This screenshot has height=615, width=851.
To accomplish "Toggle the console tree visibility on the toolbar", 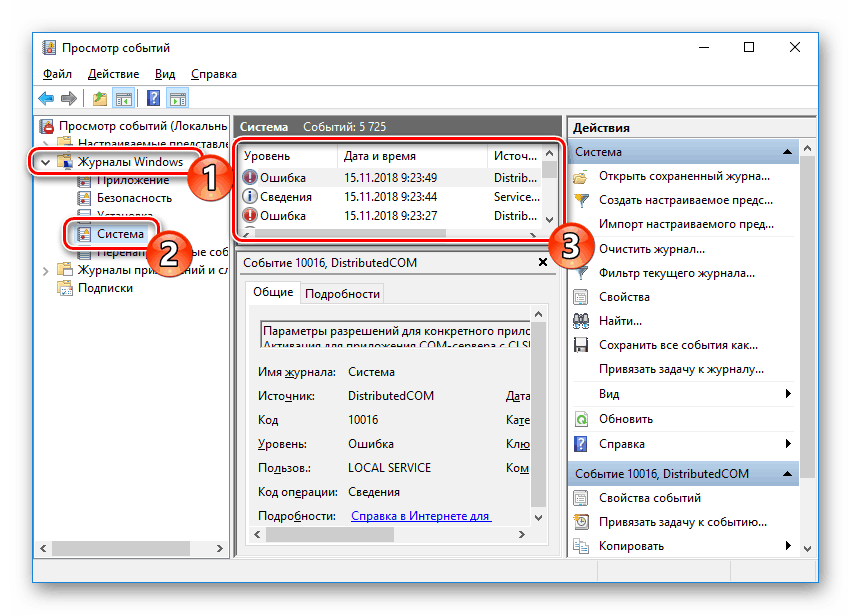I will tap(122, 97).
